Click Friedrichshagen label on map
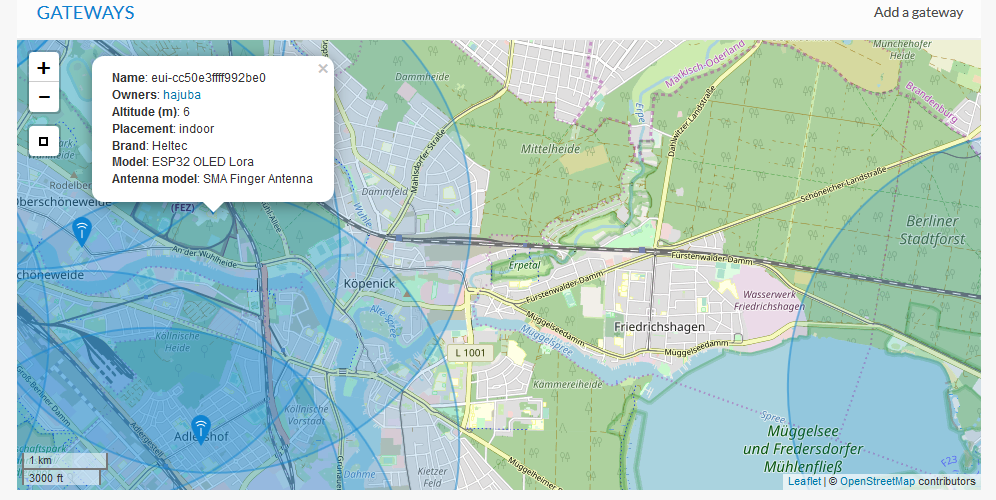Image resolution: width=996 pixels, height=500 pixels. click(659, 327)
